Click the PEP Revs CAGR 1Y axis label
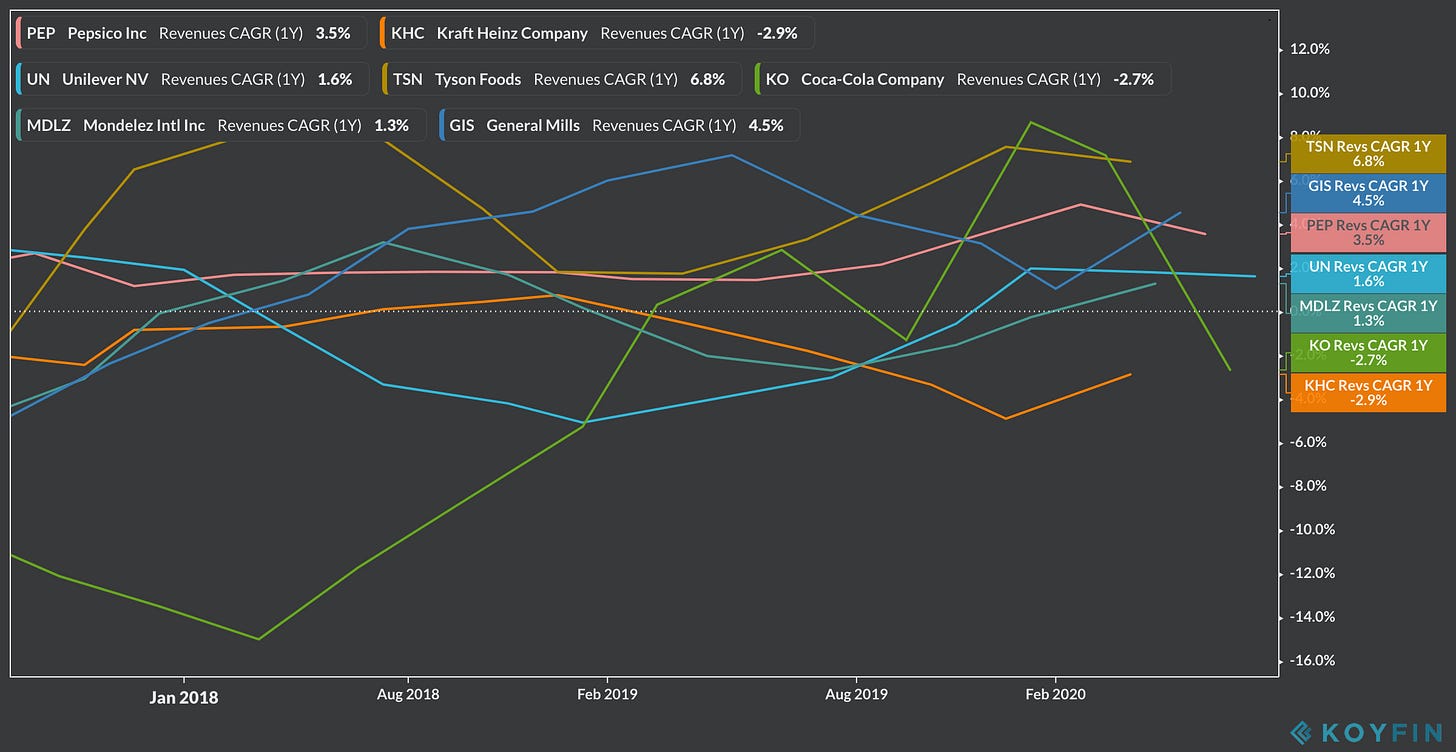The width and height of the screenshot is (1456, 752). tap(1367, 232)
